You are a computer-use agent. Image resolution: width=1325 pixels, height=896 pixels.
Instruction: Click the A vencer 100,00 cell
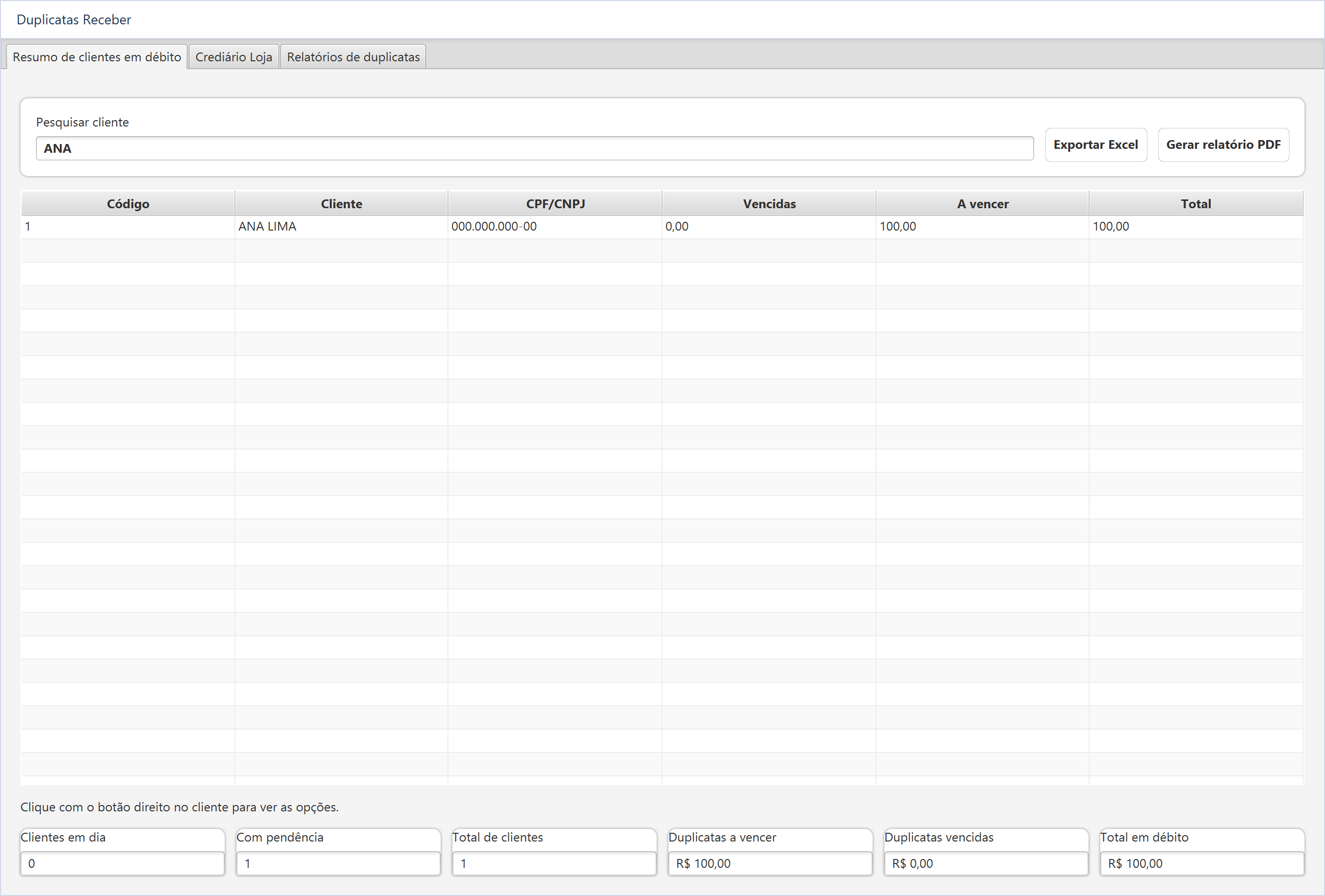[x=983, y=227]
